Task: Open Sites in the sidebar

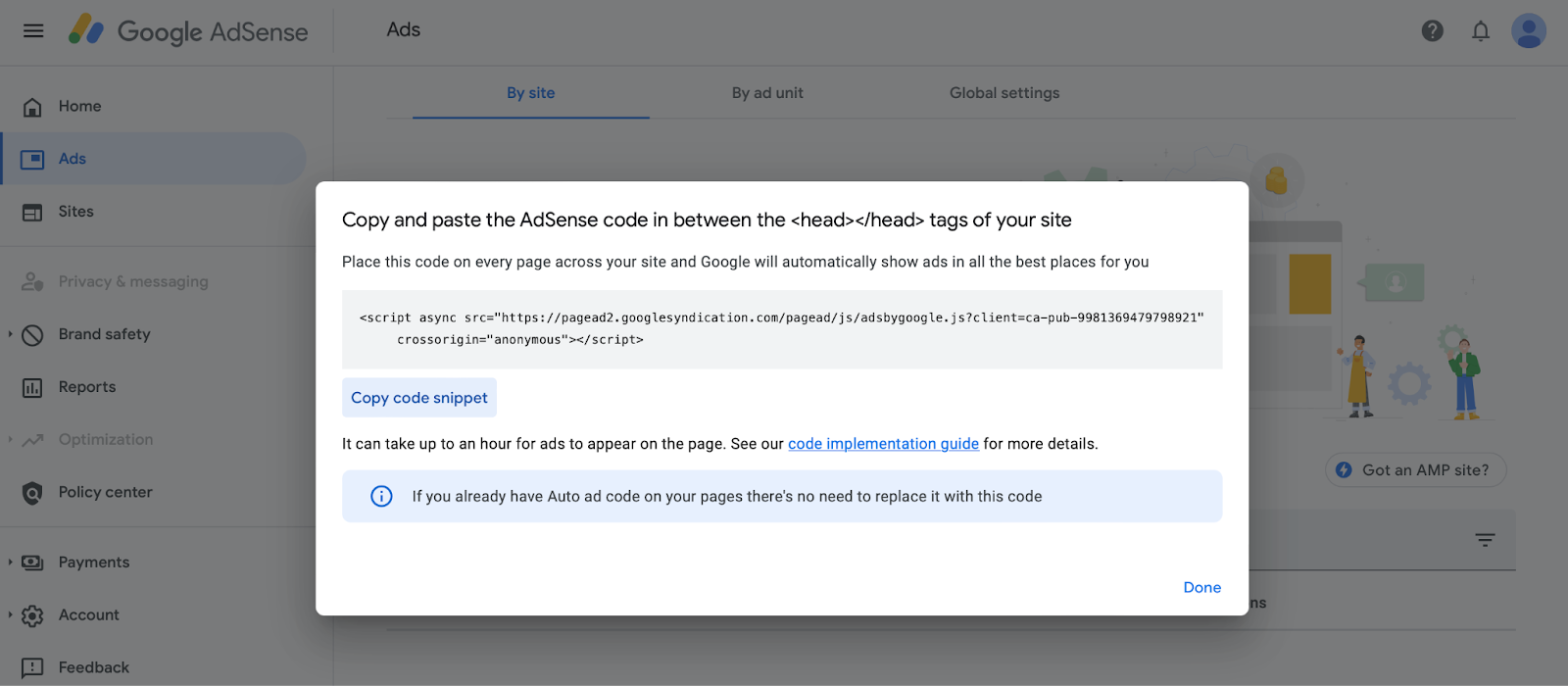Action: click(75, 212)
